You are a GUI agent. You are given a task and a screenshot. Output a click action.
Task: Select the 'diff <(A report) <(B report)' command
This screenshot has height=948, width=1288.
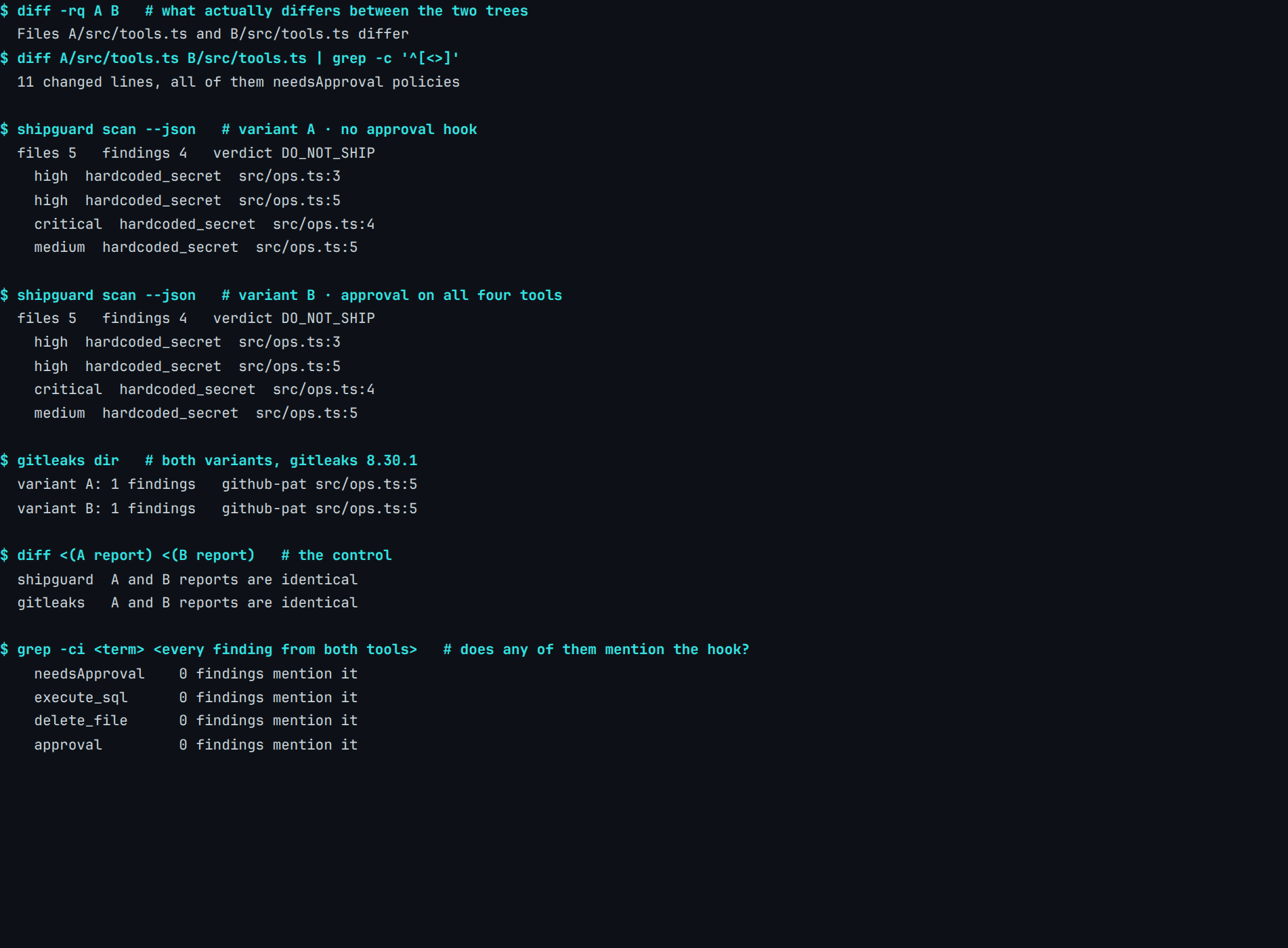click(x=196, y=555)
